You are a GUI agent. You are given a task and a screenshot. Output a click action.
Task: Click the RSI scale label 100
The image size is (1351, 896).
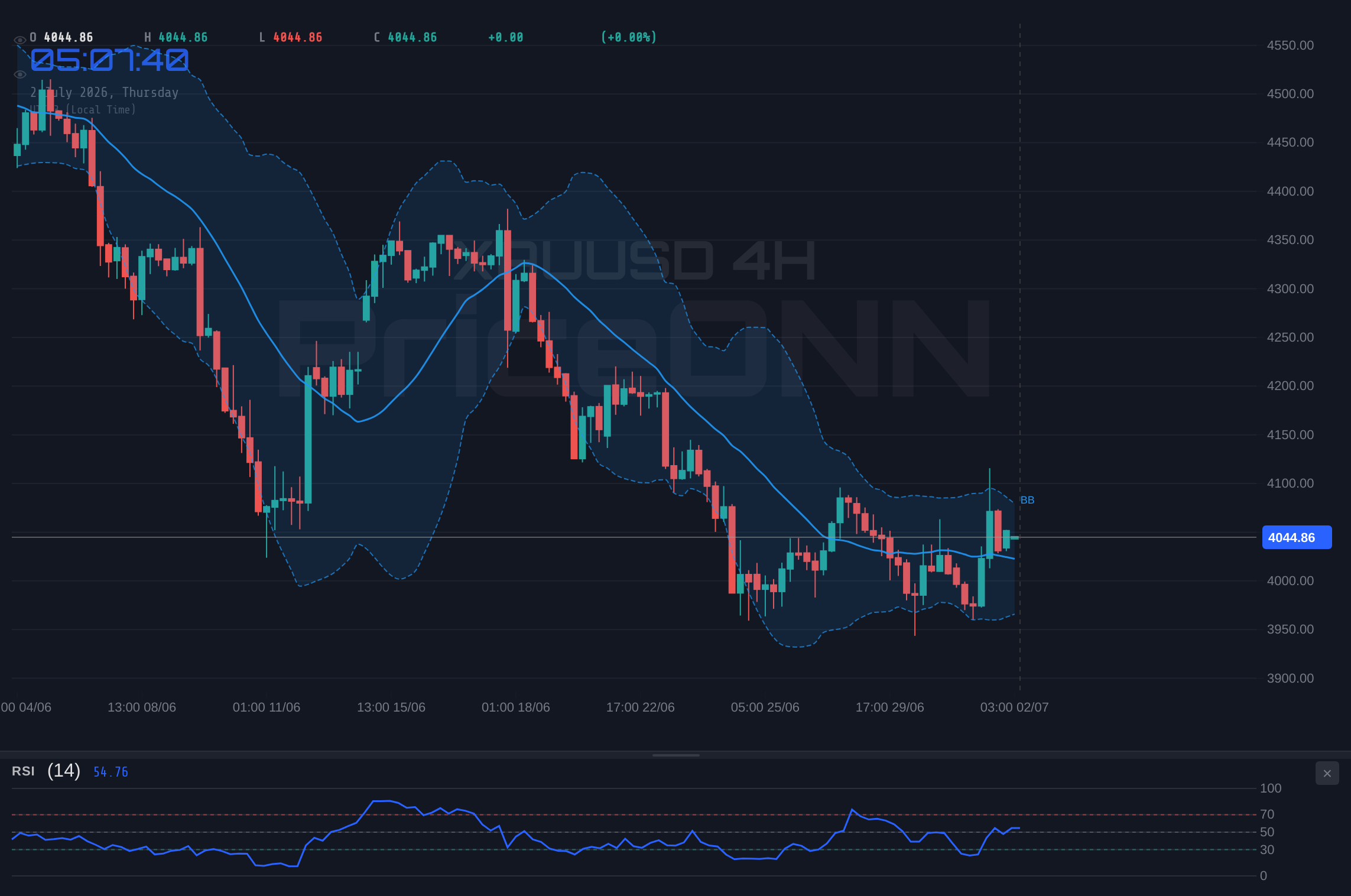[x=1271, y=788]
